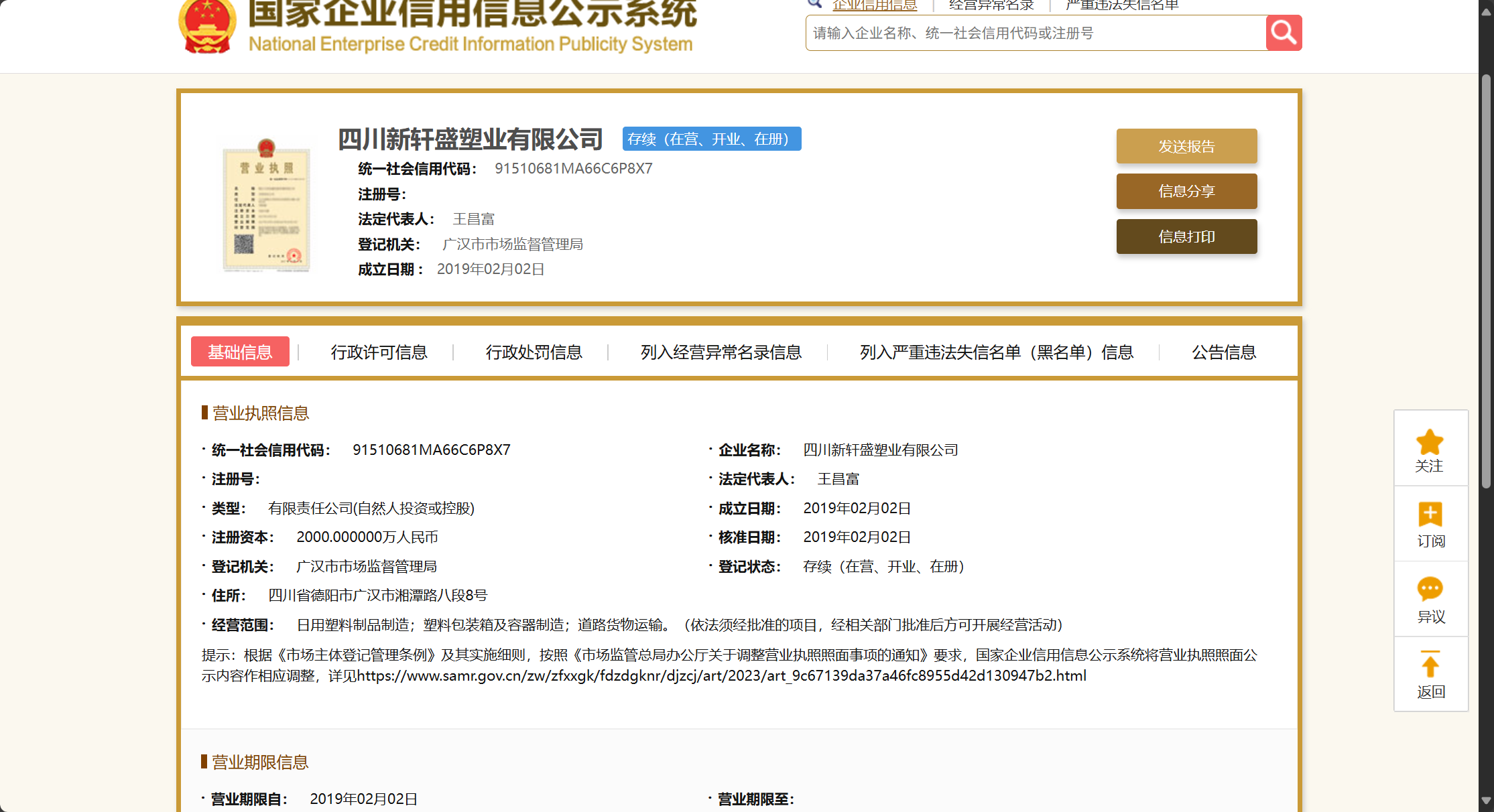The width and height of the screenshot is (1494, 812).
Task: Click the 企业信用信息 search category link
Action: (875, 5)
